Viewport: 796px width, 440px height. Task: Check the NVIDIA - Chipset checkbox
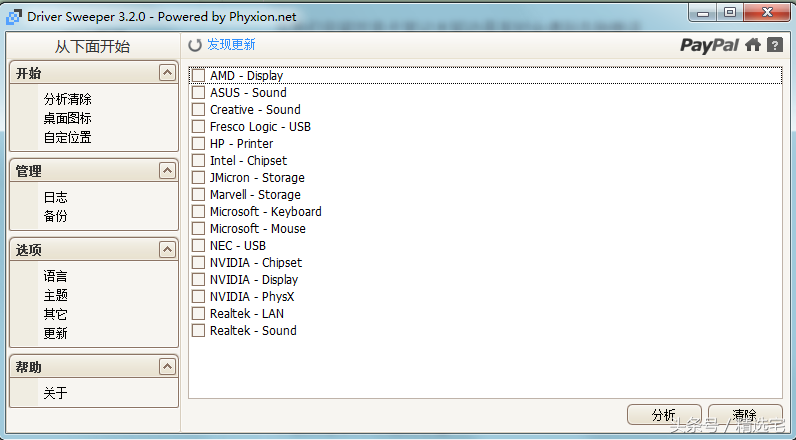coord(198,262)
